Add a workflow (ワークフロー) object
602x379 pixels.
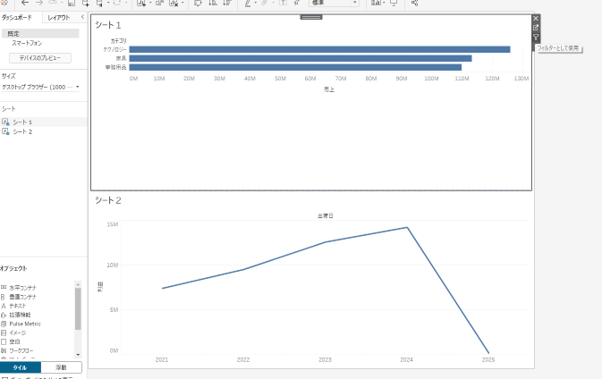pos(17,351)
